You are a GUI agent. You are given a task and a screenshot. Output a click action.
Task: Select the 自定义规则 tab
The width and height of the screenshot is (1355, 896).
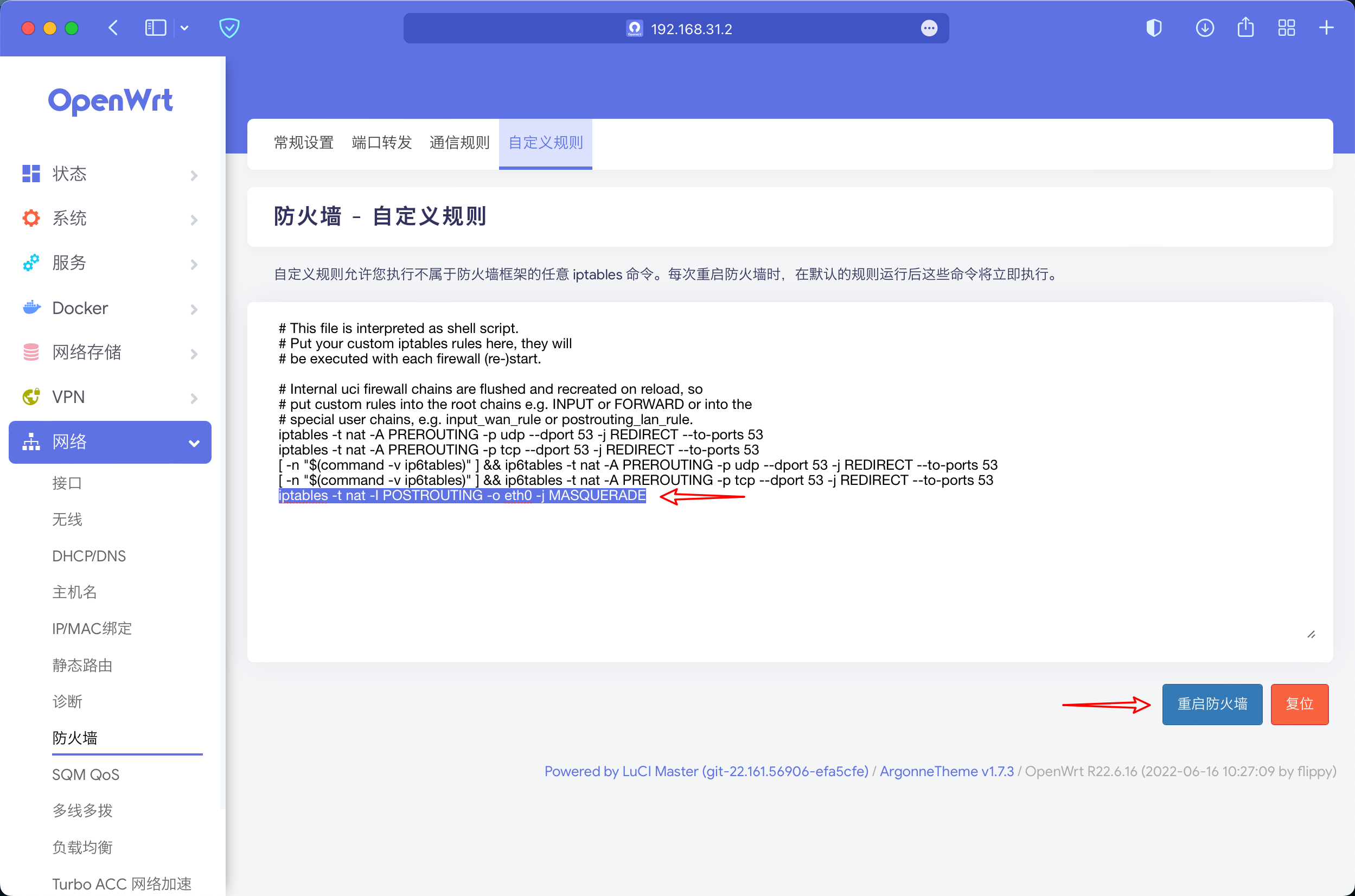tap(545, 143)
